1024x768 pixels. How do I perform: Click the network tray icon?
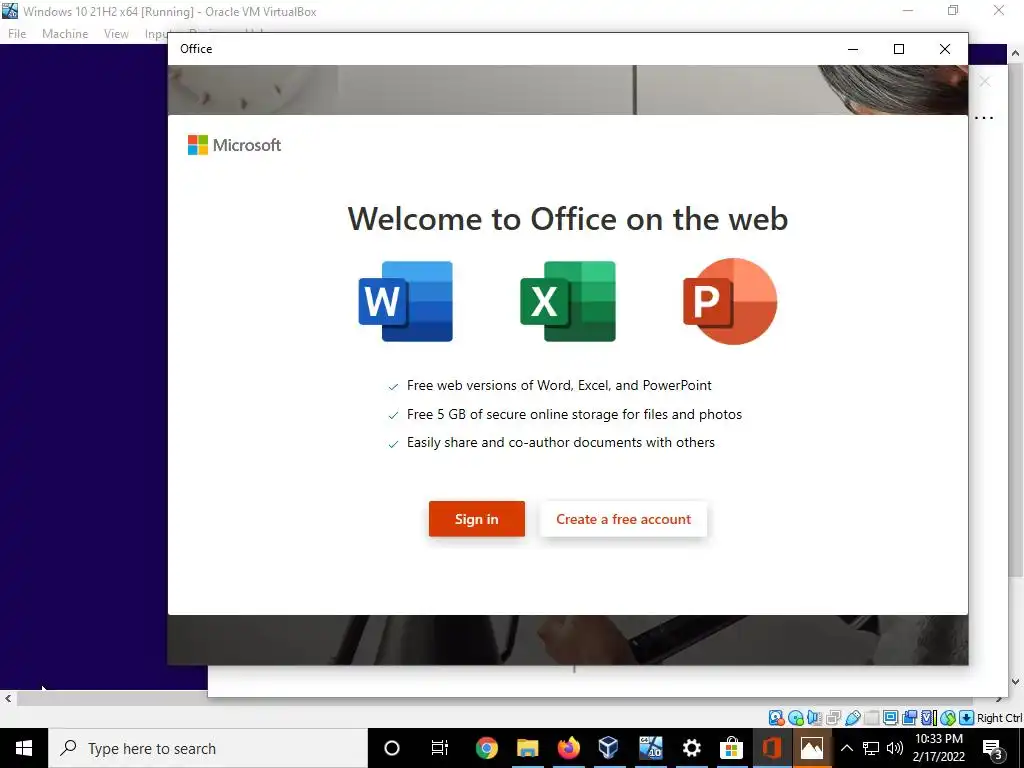click(x=871, y=748)
